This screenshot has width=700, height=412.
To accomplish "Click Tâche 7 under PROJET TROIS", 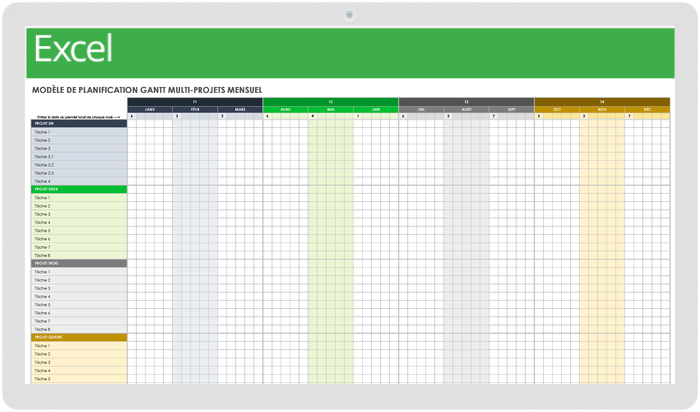I will pyautogui.click(x=79, y=321).
